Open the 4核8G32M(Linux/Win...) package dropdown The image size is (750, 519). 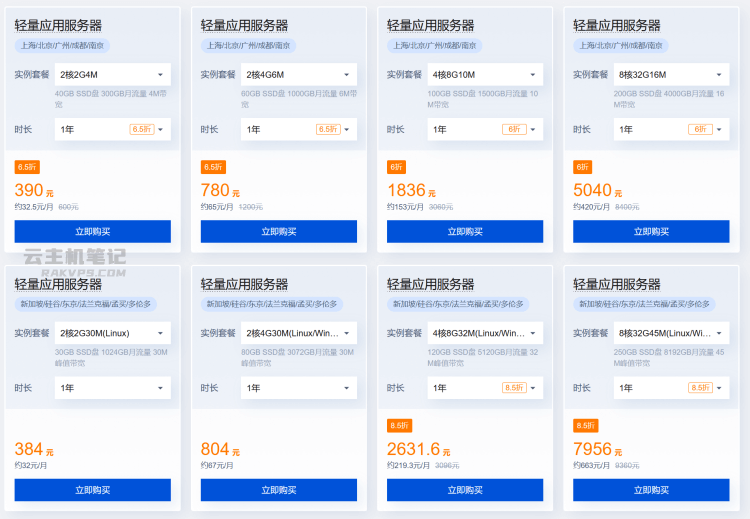click(485, 333)
